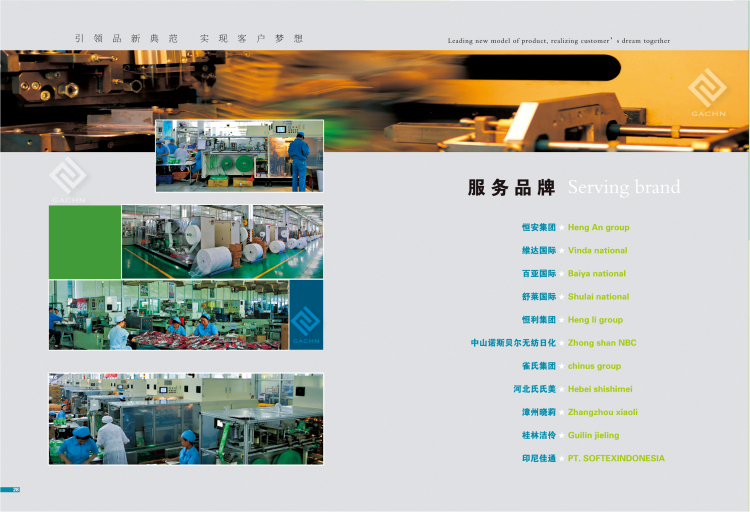Click the Chinese brand name 恒安集团

539,227
